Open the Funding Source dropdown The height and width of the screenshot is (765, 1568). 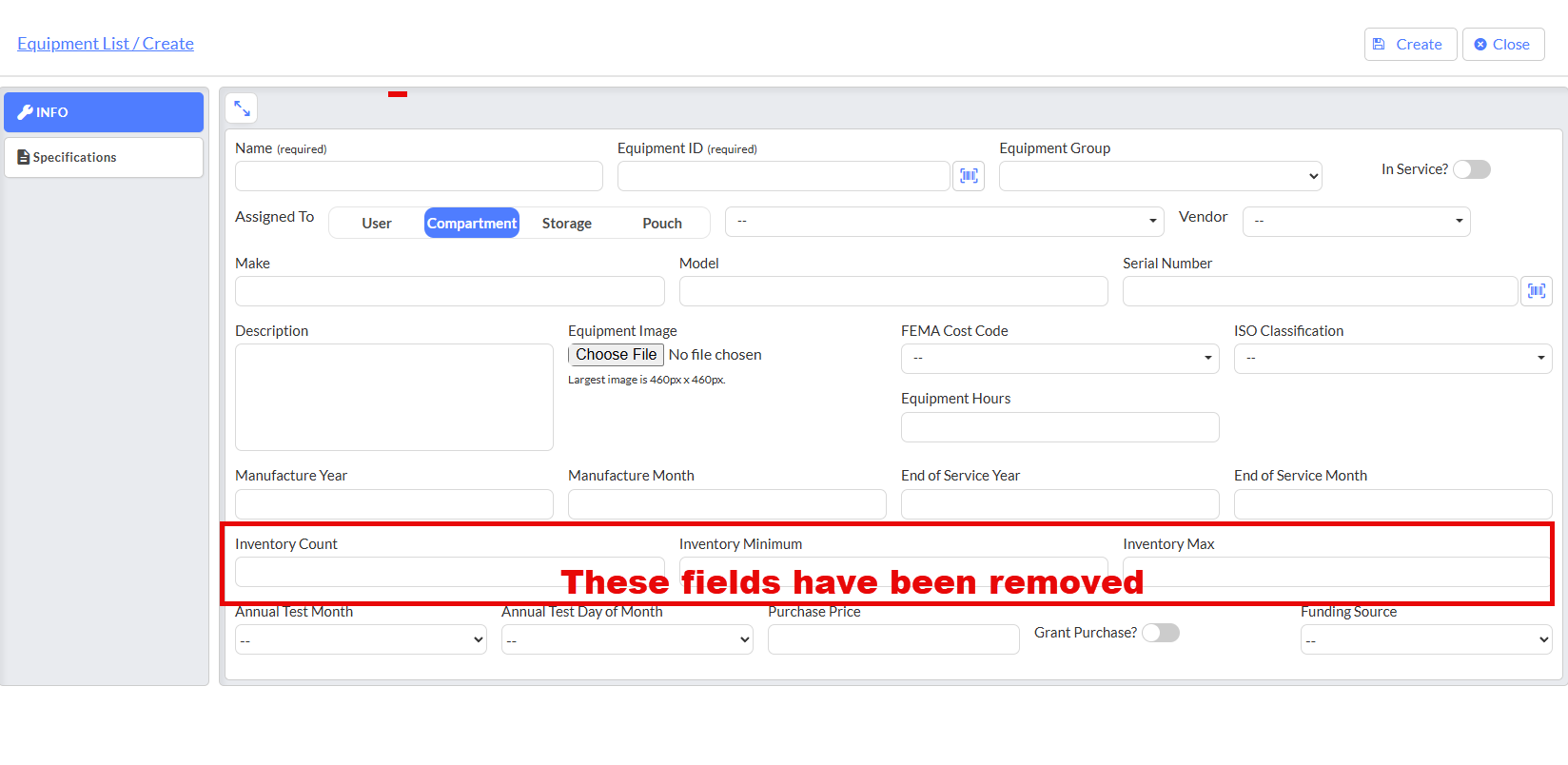pyautogui.click(x=1426, y=639)
